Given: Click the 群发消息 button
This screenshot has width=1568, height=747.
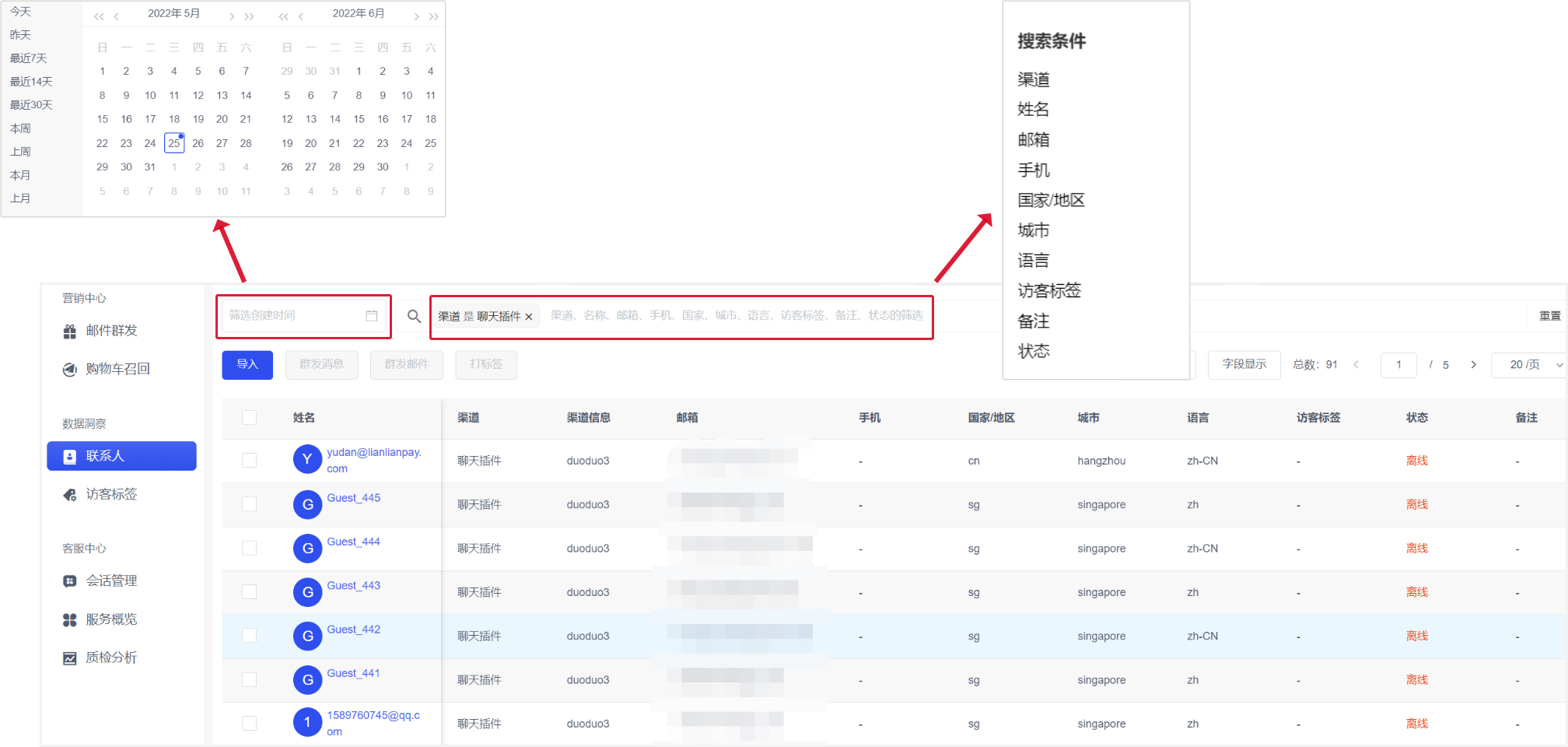Looking at the screenshot, I should 321,365.
